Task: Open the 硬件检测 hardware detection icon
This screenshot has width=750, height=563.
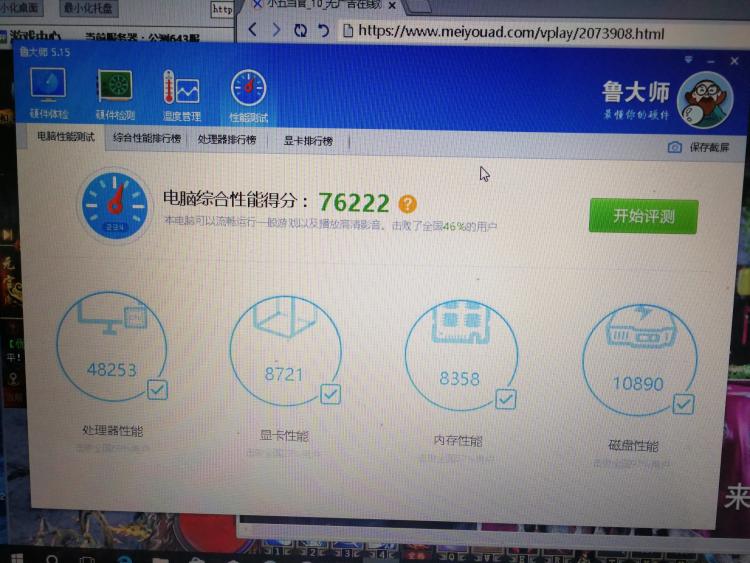Action: pos(115,95)
